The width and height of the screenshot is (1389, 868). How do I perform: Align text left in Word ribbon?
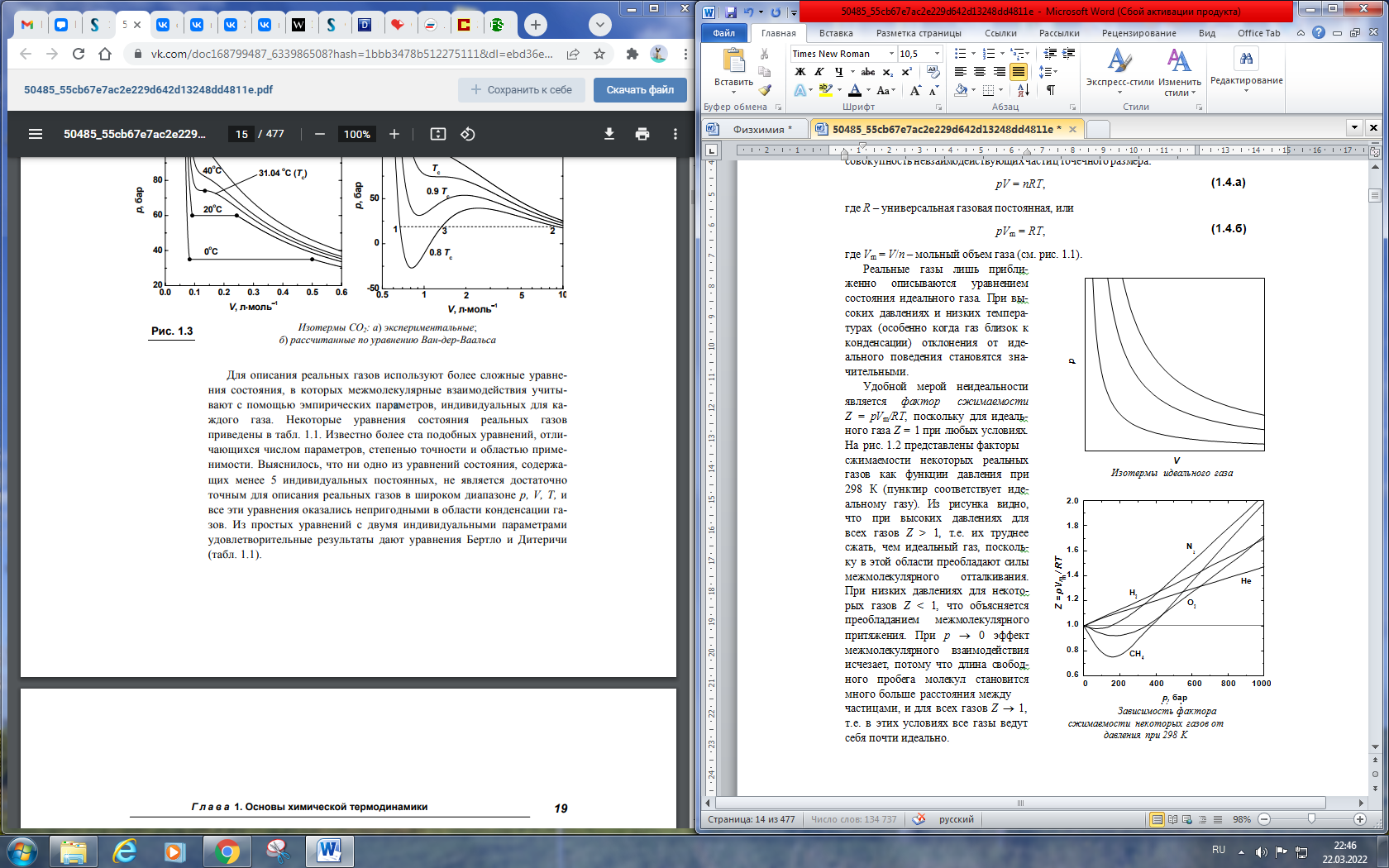961,72
